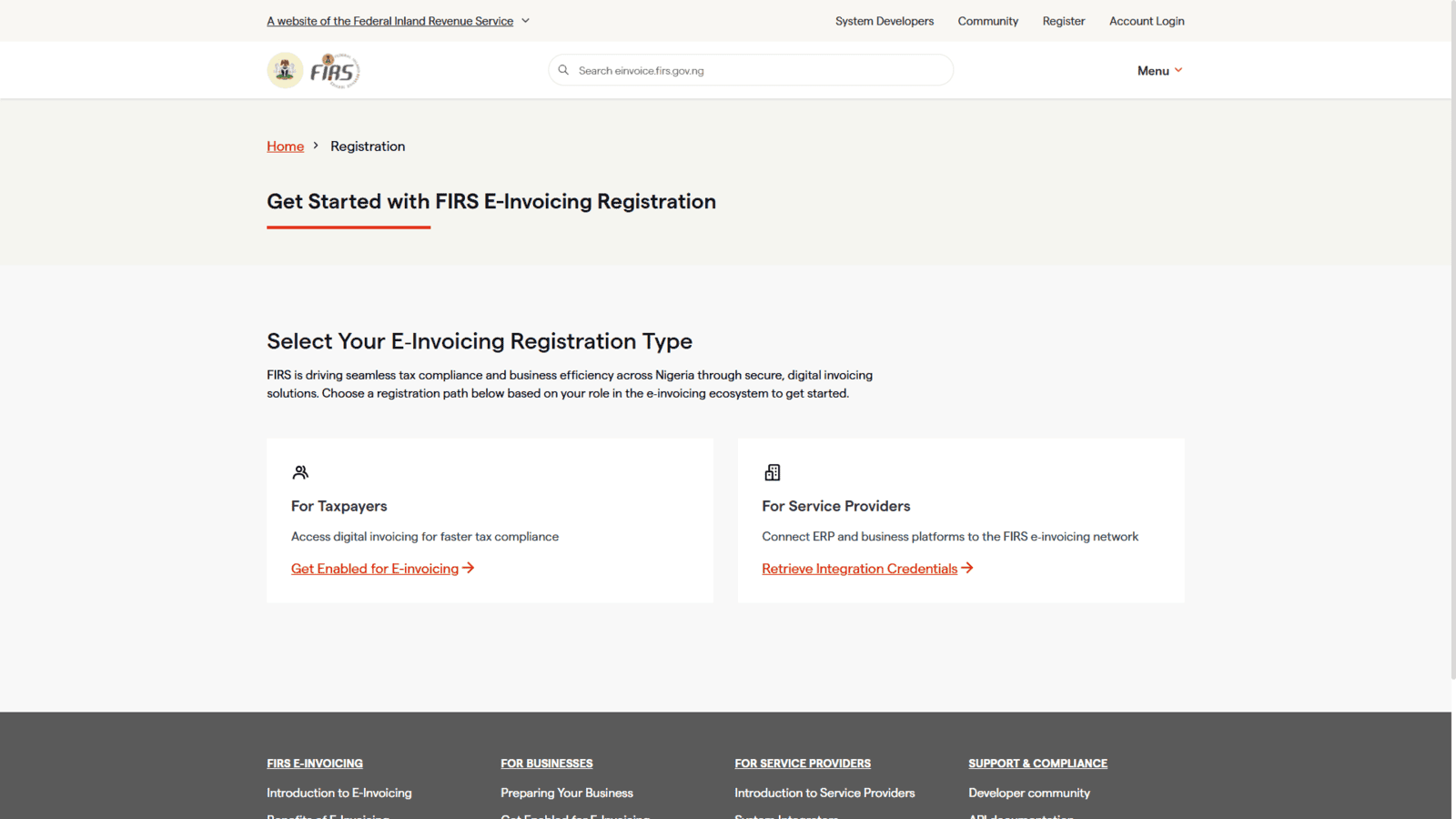1456x819 pixels.
Task: Click Retrieve Integration Credentials
Action: [858, 568]
